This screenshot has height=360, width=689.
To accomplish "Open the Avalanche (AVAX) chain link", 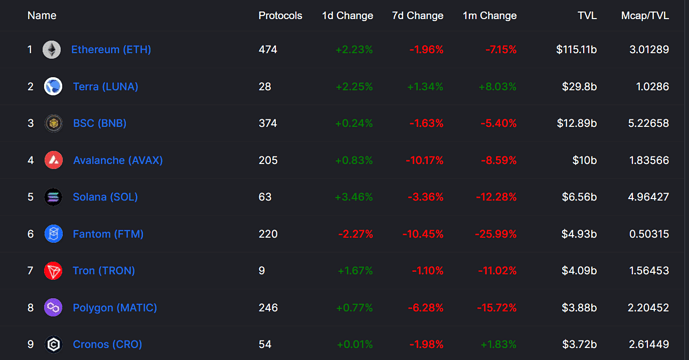I will [118, 160].
